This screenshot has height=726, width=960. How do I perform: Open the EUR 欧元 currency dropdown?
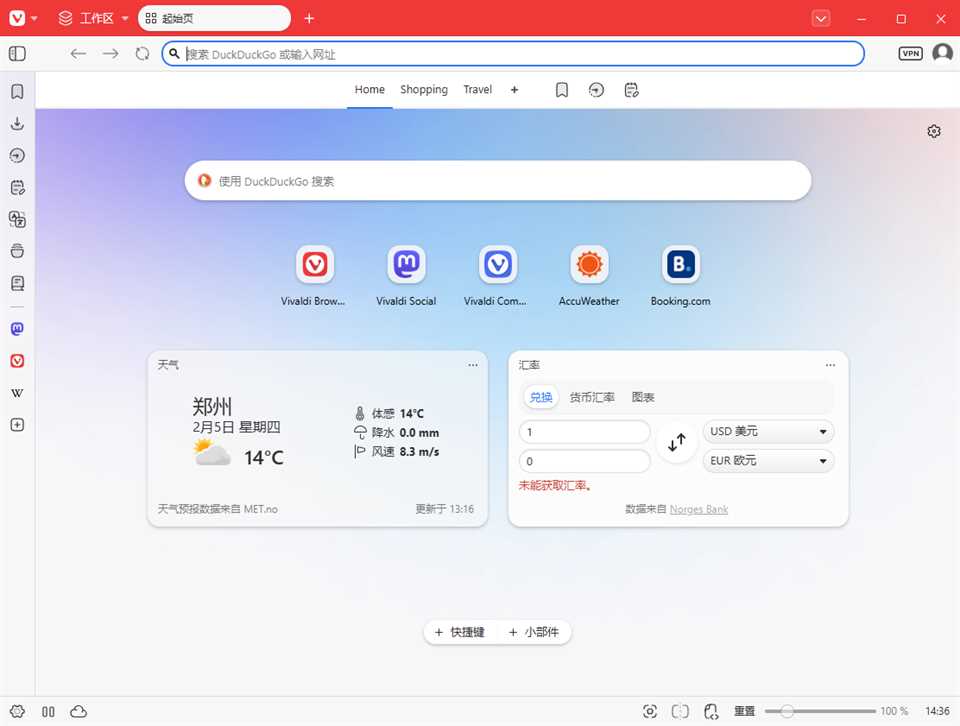(x=768, y=460)
